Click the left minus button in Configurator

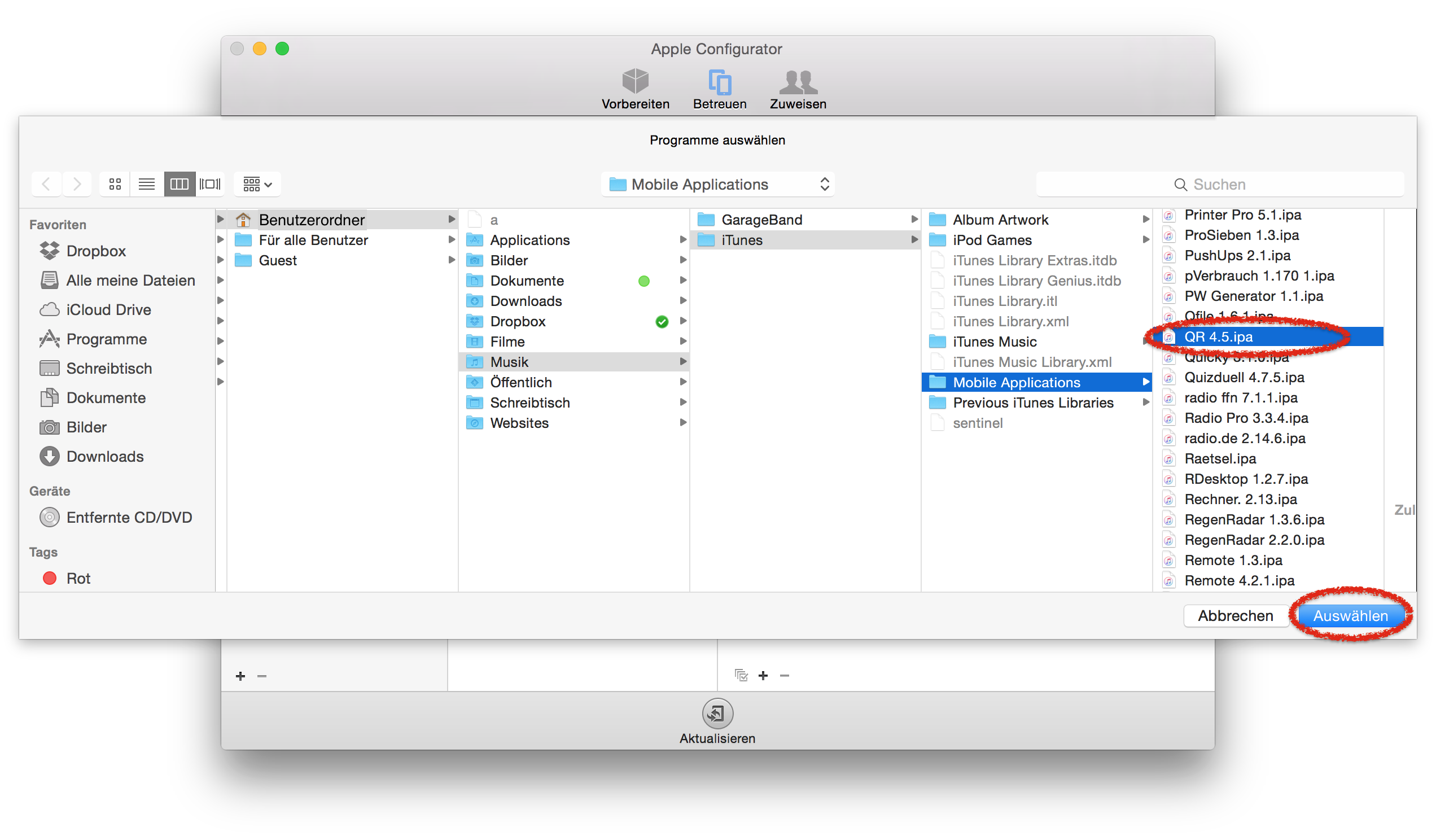(262, 676)
